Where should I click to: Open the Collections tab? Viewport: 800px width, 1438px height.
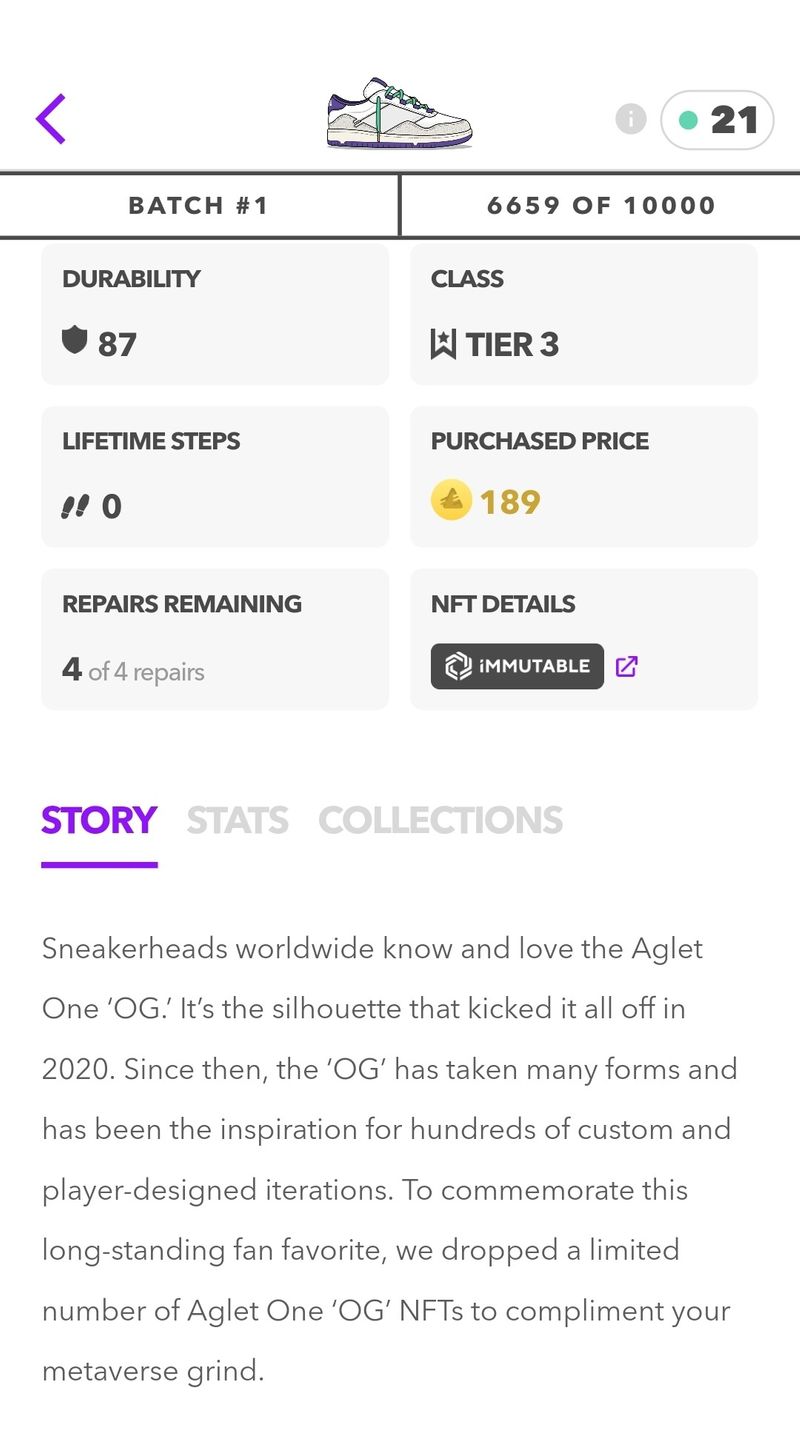[440, 821]
